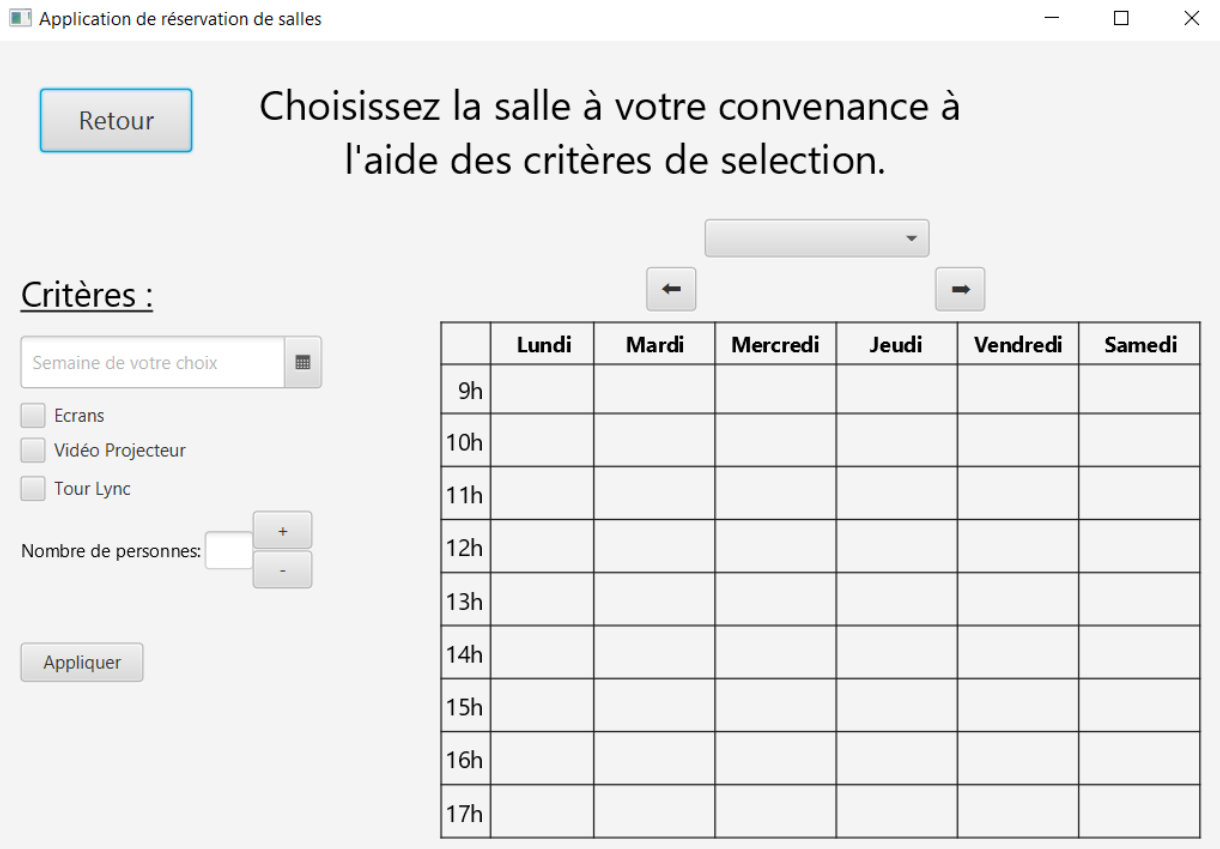Maximize the application window
1220x849 pixels.
tap(1121, 19)
